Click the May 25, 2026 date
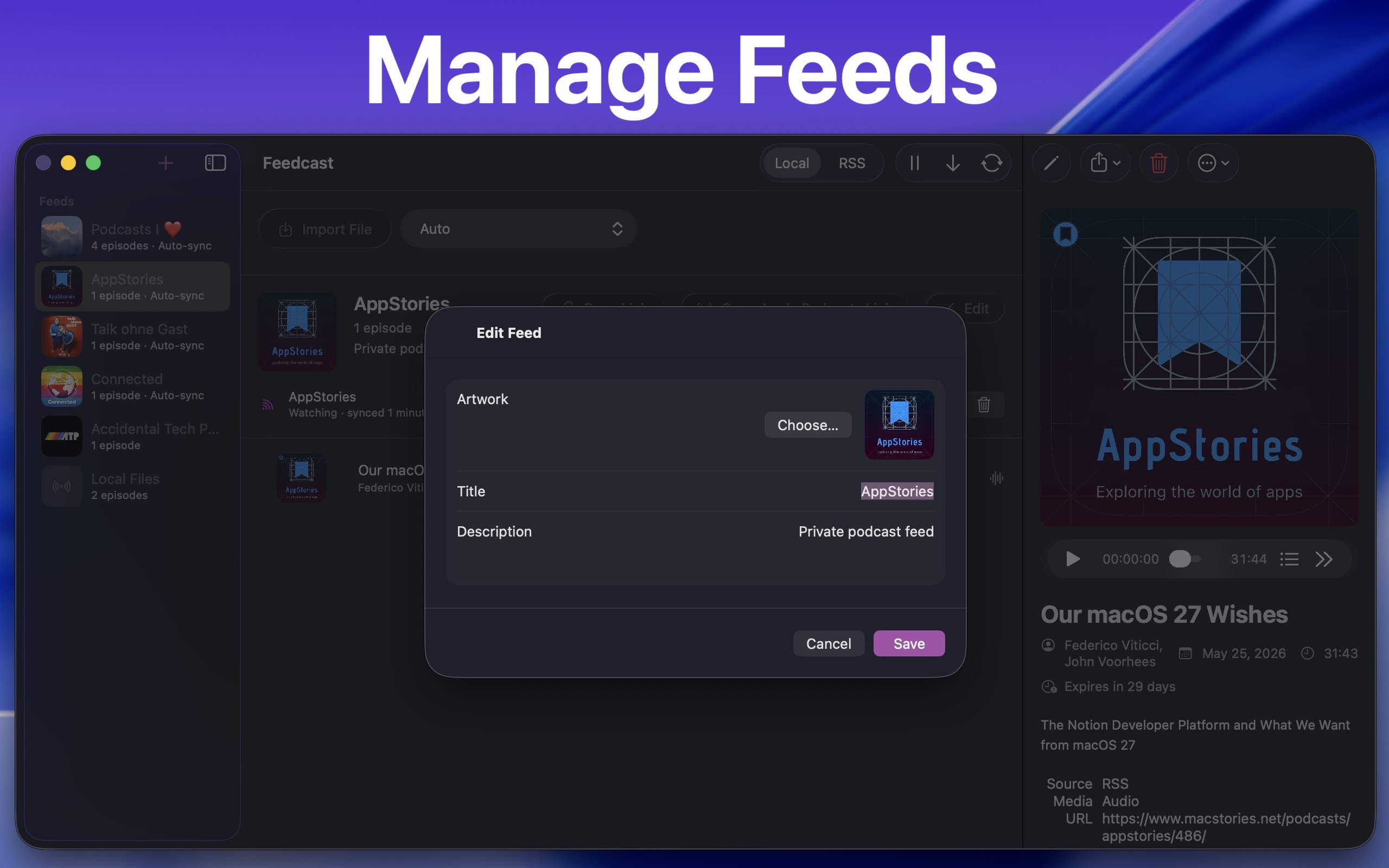 tap(1244, 653)
